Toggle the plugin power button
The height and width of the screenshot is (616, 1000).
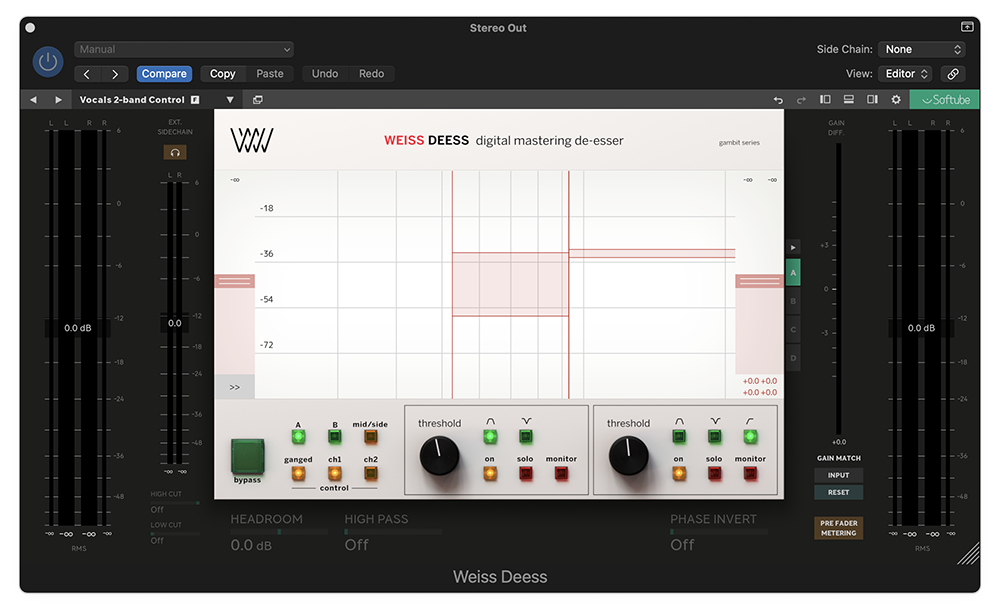[48, 62]
